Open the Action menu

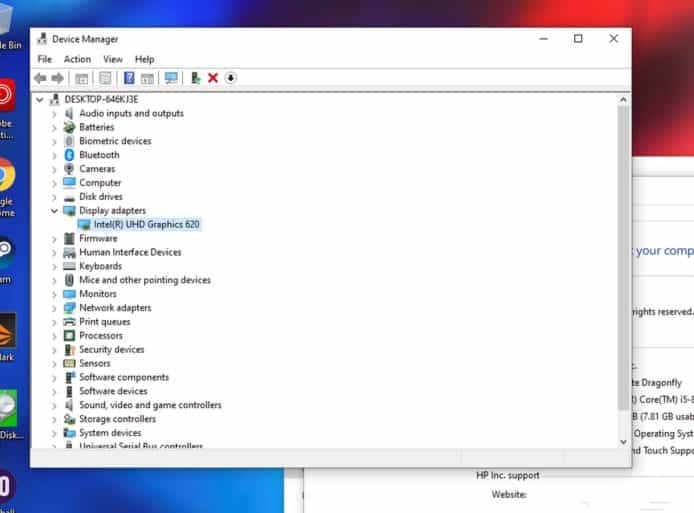[77, 59]
